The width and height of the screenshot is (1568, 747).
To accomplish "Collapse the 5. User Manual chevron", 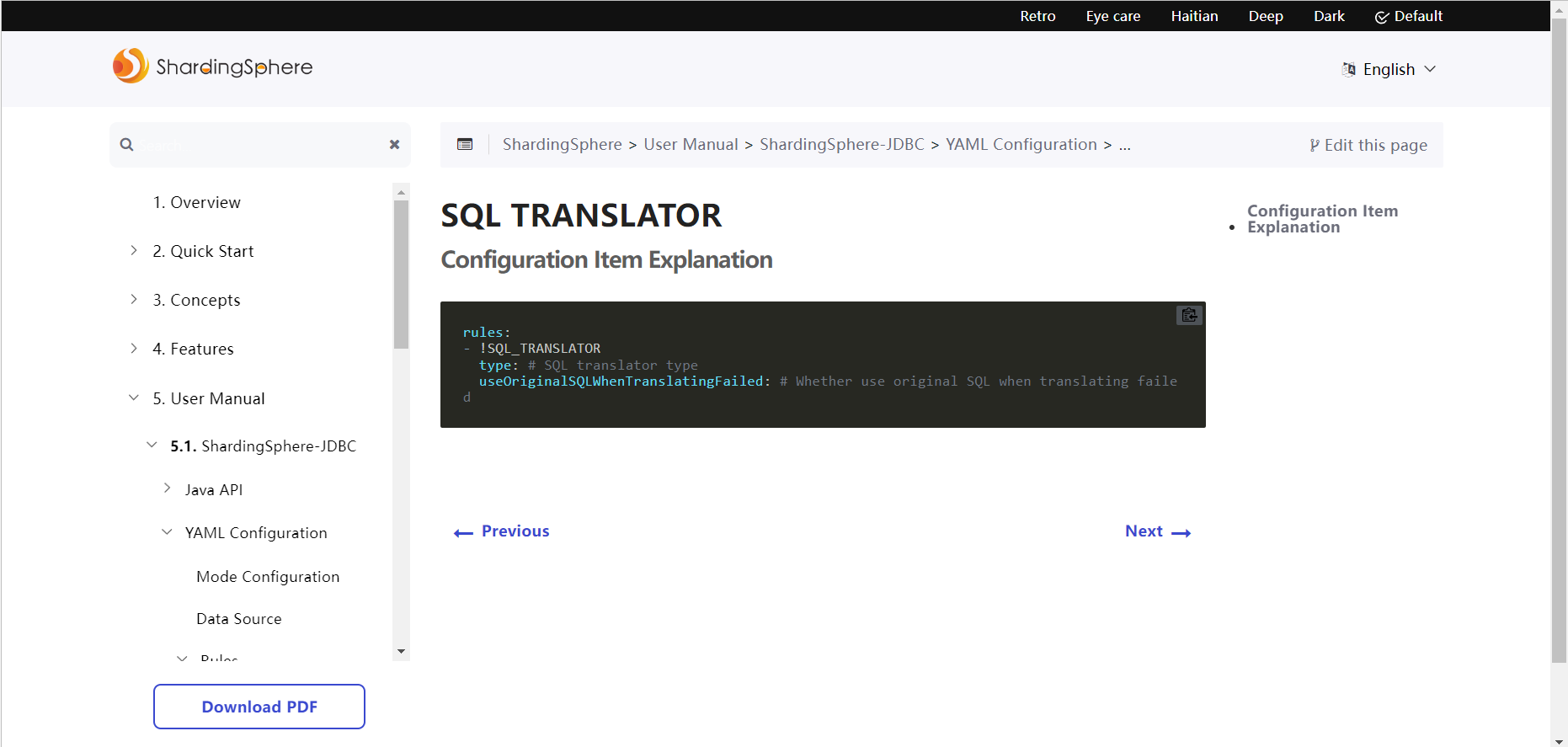I will [x=134, y=398].
